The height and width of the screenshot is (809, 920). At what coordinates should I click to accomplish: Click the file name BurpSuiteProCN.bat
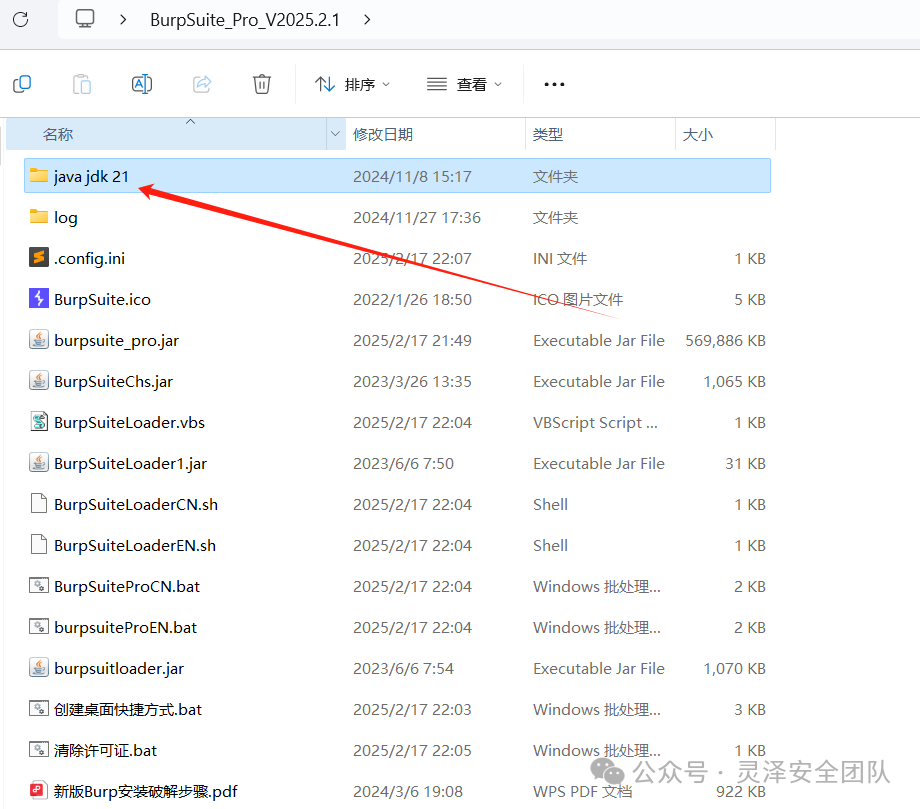pyautogui.click(x=127, y=587)
